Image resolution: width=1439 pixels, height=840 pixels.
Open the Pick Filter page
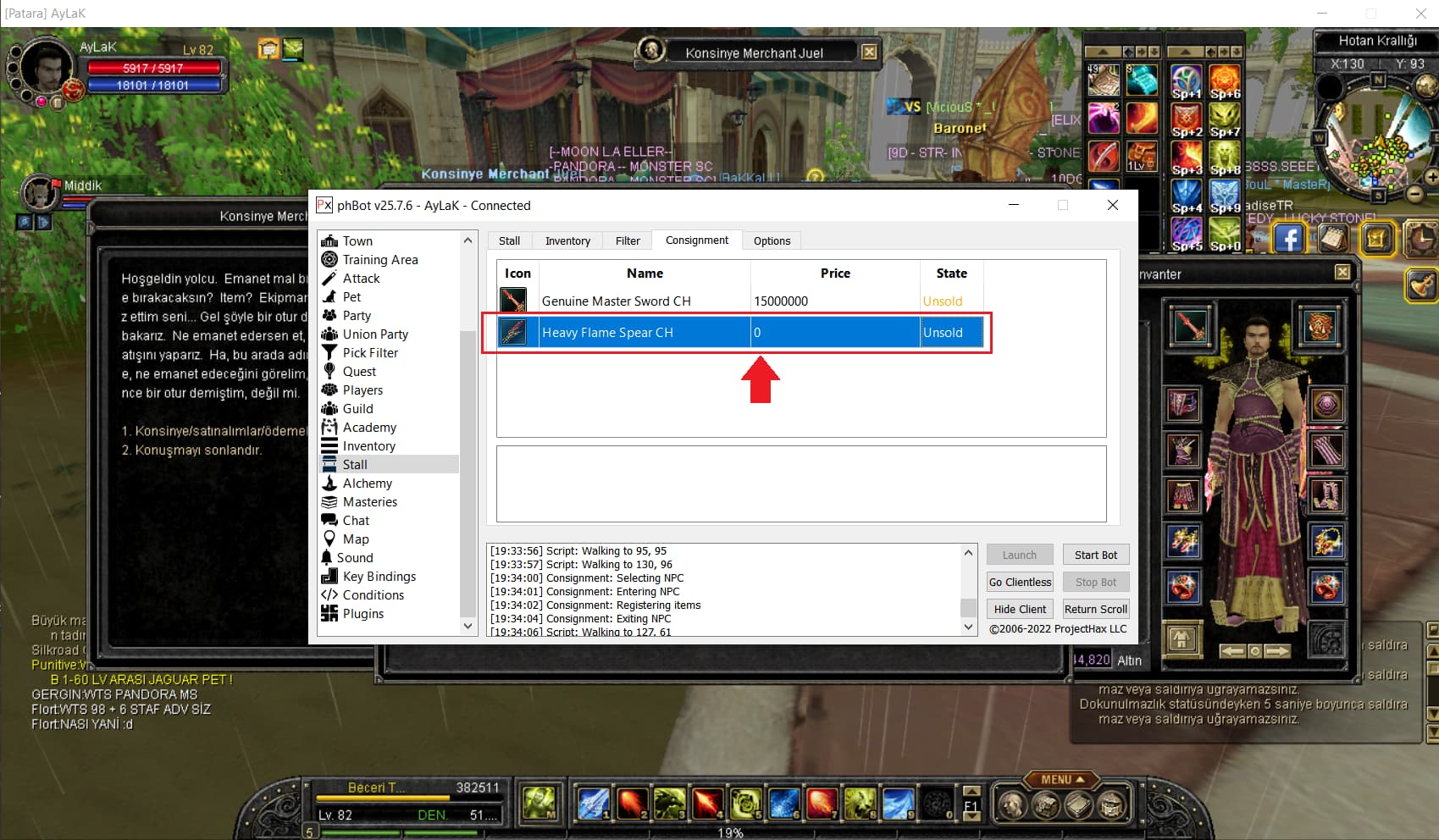click(369, 353)
